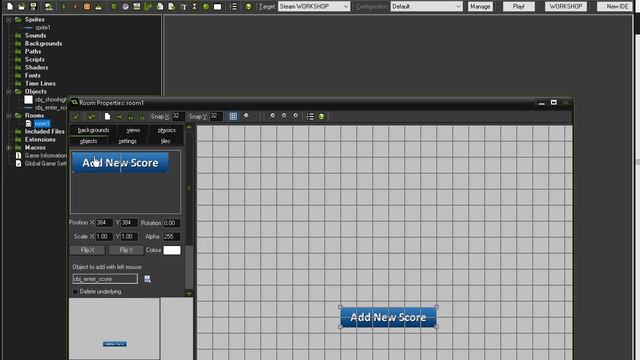Create a font using the T icon
640x360 pixels.
(x=183, y=7)
